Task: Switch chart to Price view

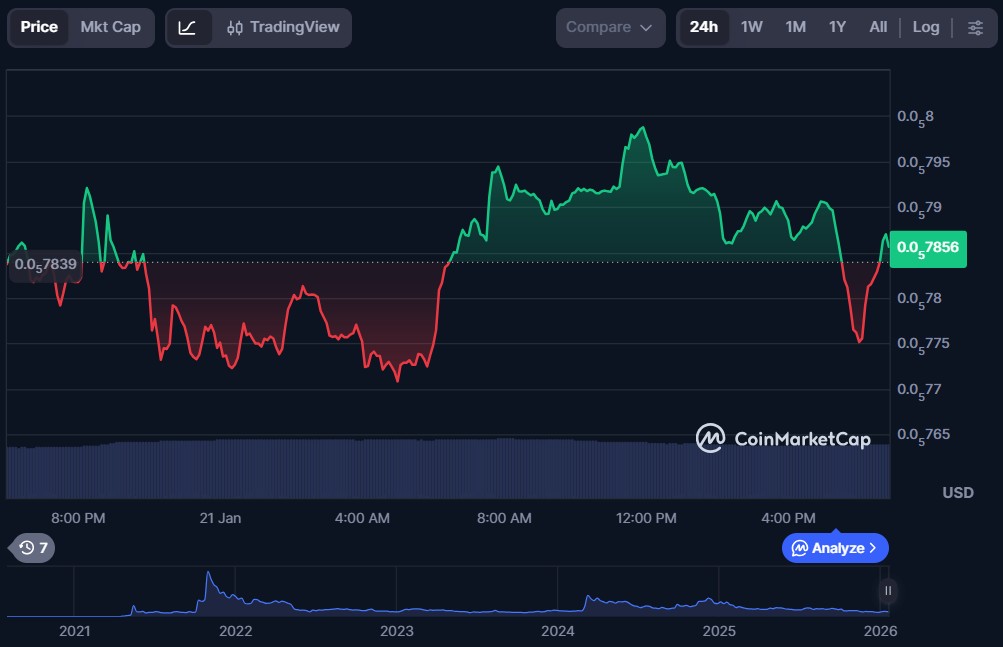Action: (x=39, y=27)
